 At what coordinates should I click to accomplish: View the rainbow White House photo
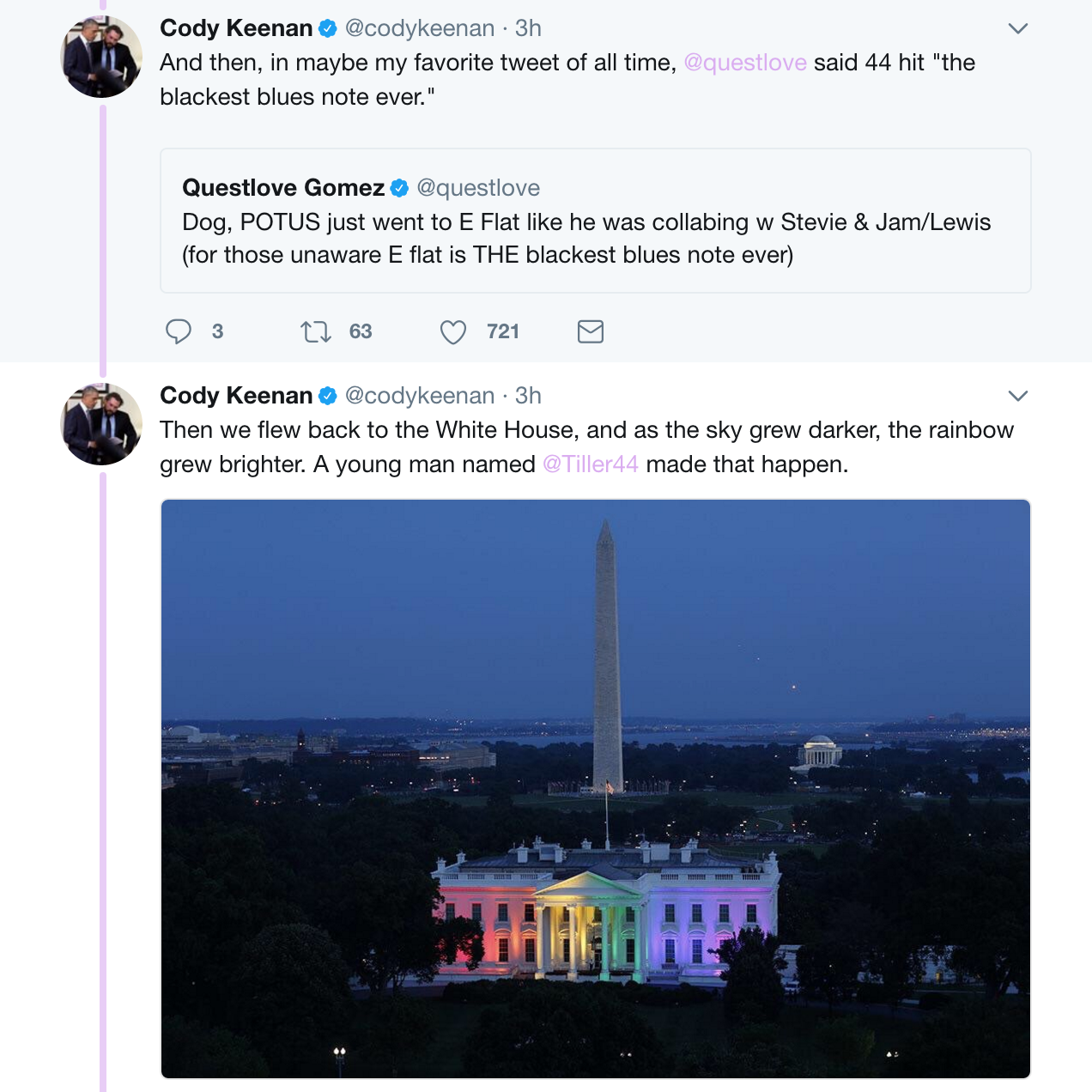click(596, 788)
